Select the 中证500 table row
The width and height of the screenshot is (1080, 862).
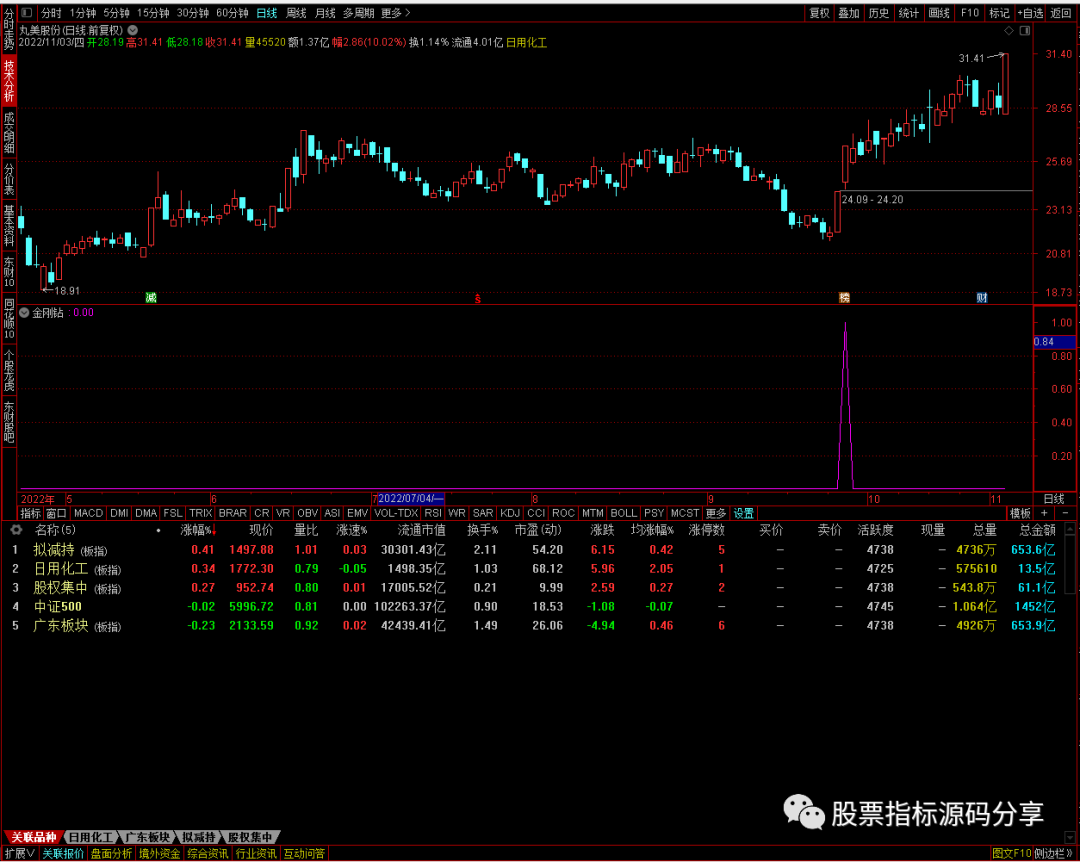coord(534,607)
